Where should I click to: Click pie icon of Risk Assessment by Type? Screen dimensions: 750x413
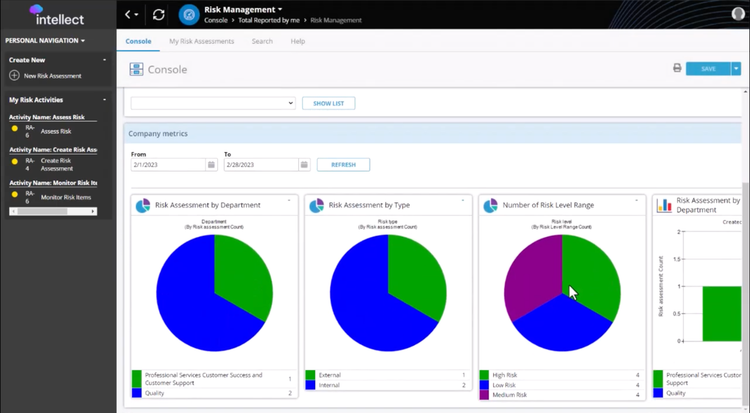(x=317, y=205)
